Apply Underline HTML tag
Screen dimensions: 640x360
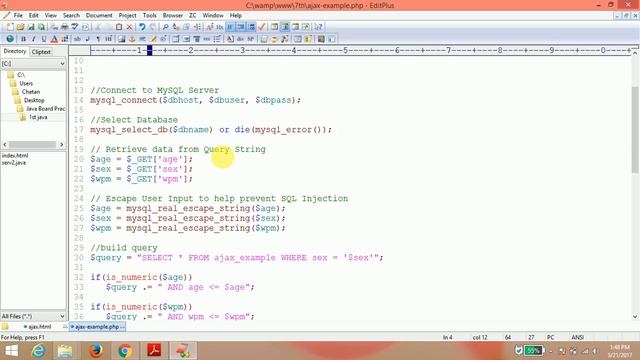click(44, 39)
